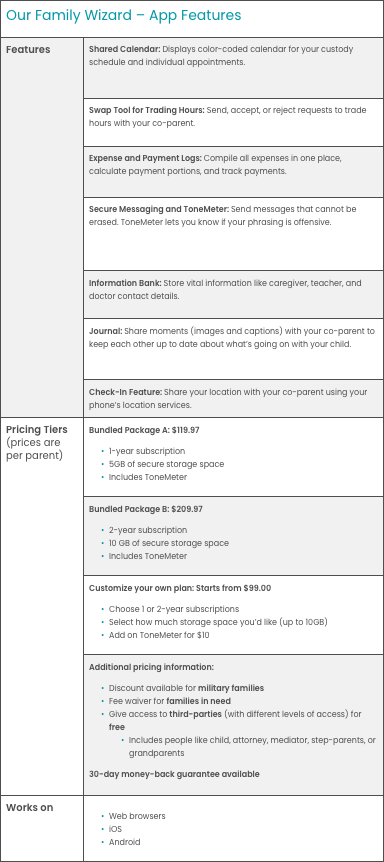The width and height of the screenshot is (384, 862).
Task: Click 'Add on ToneMeter for $10' bullet
Action: pyautogui.click(x=159, y=636)
